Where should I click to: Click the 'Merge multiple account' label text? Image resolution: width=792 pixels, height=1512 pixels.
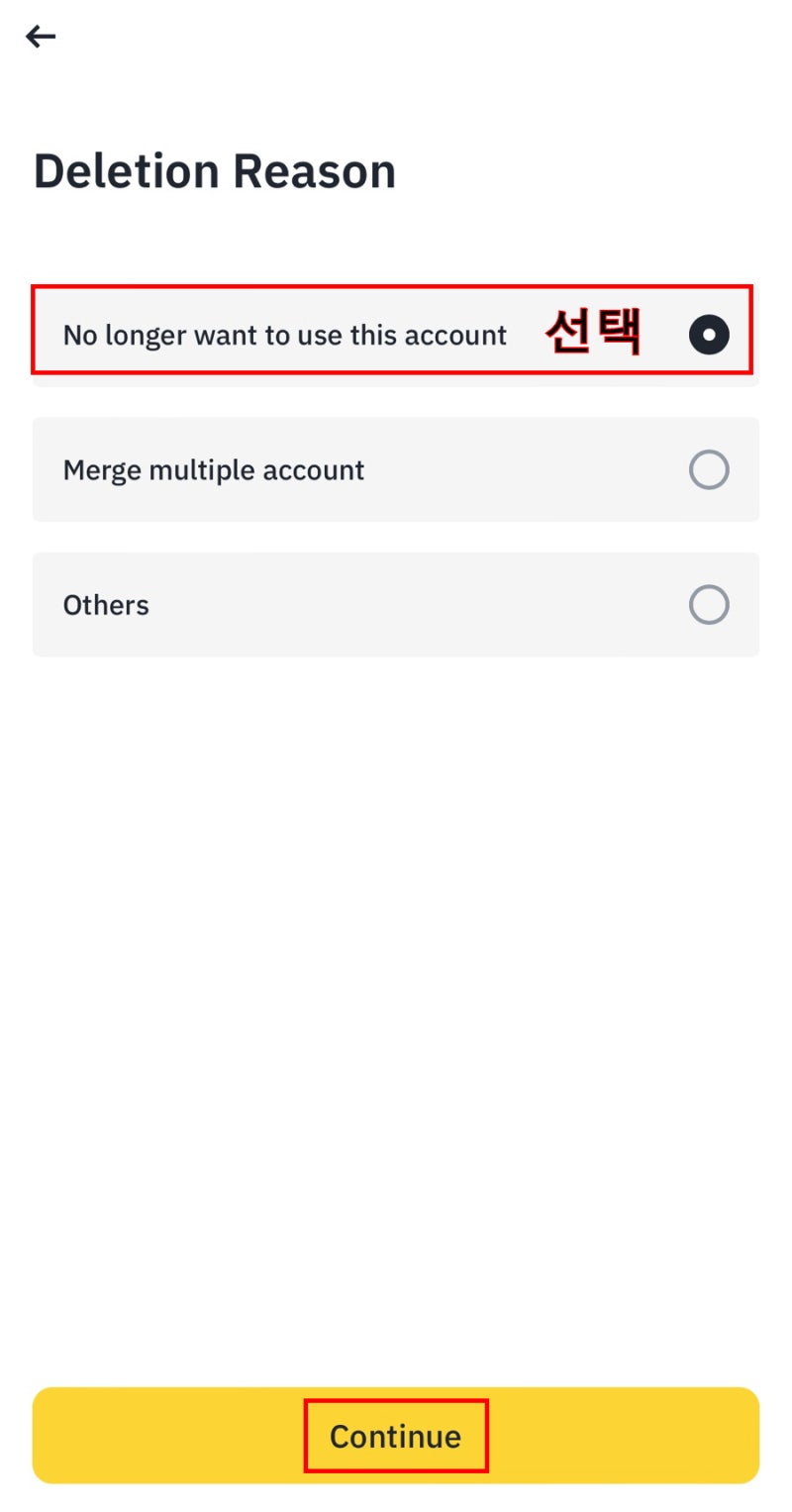tap(214, 469)
